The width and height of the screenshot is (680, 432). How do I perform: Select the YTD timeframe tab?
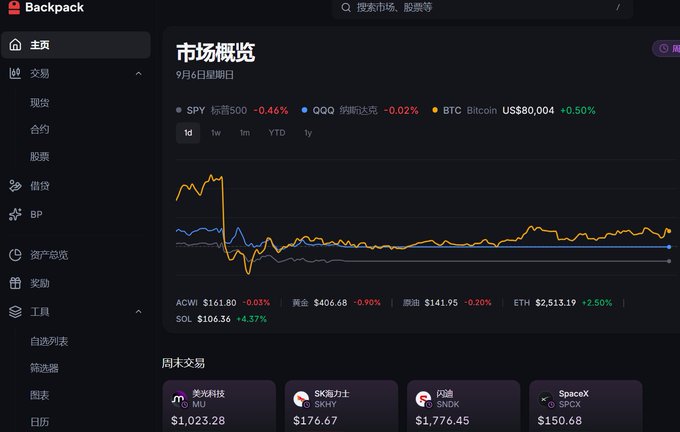coord(277,133)
